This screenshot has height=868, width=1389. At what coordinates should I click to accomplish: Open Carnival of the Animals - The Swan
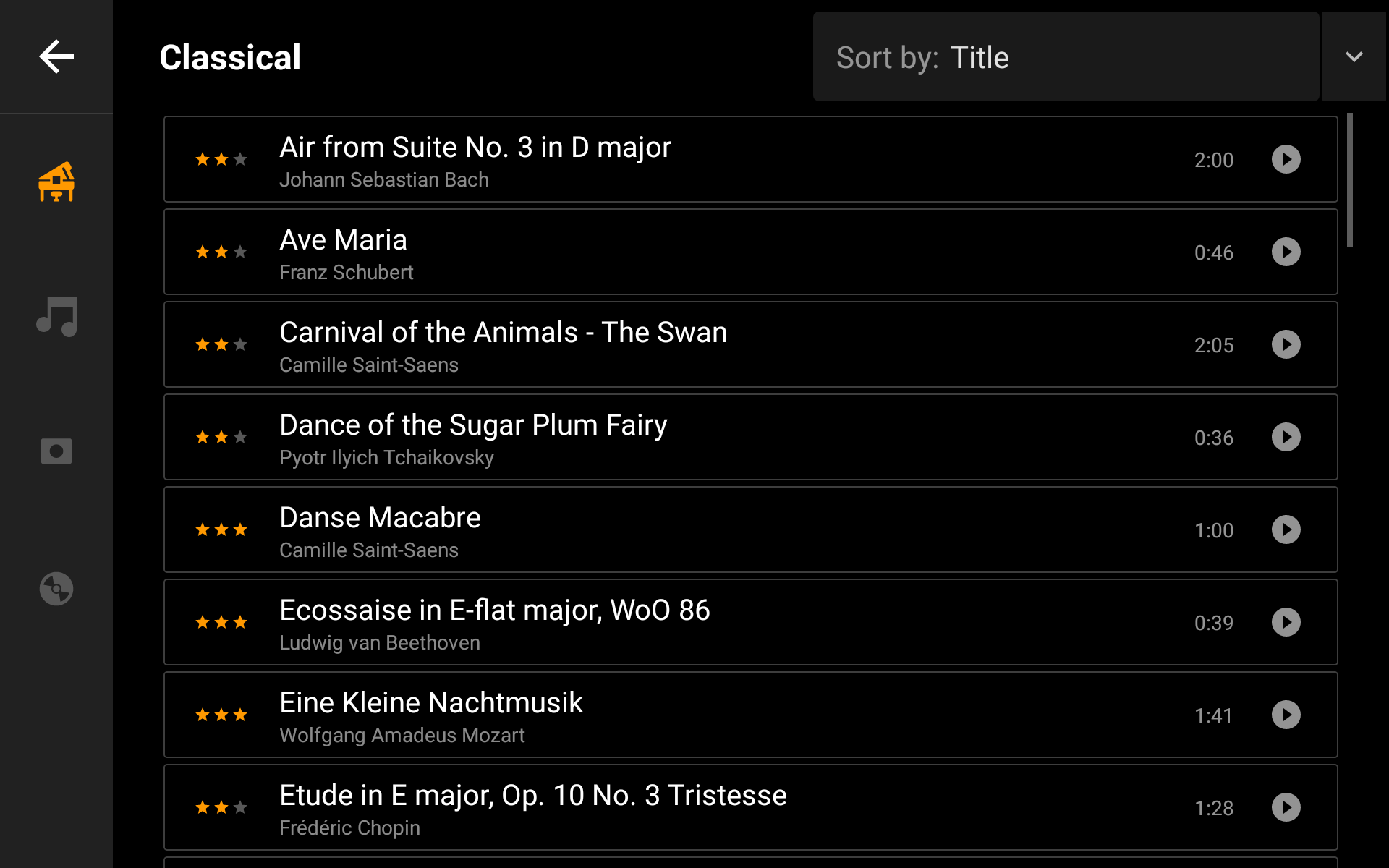750,344
